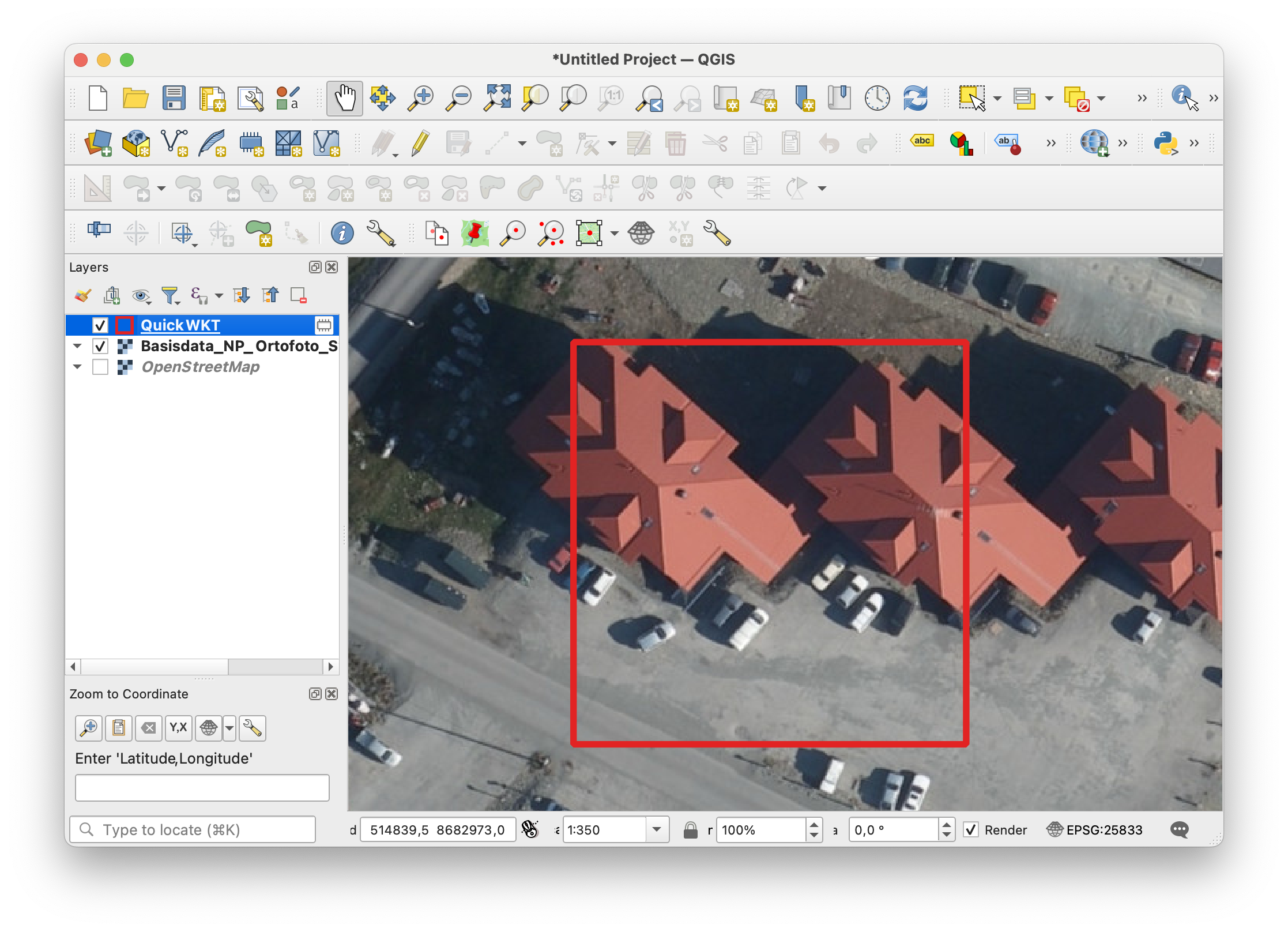Image resolution: width=1288 pixels, height=932 pixels.
Task: Click the Zoom Full extent icon
Action: point(497,98)
